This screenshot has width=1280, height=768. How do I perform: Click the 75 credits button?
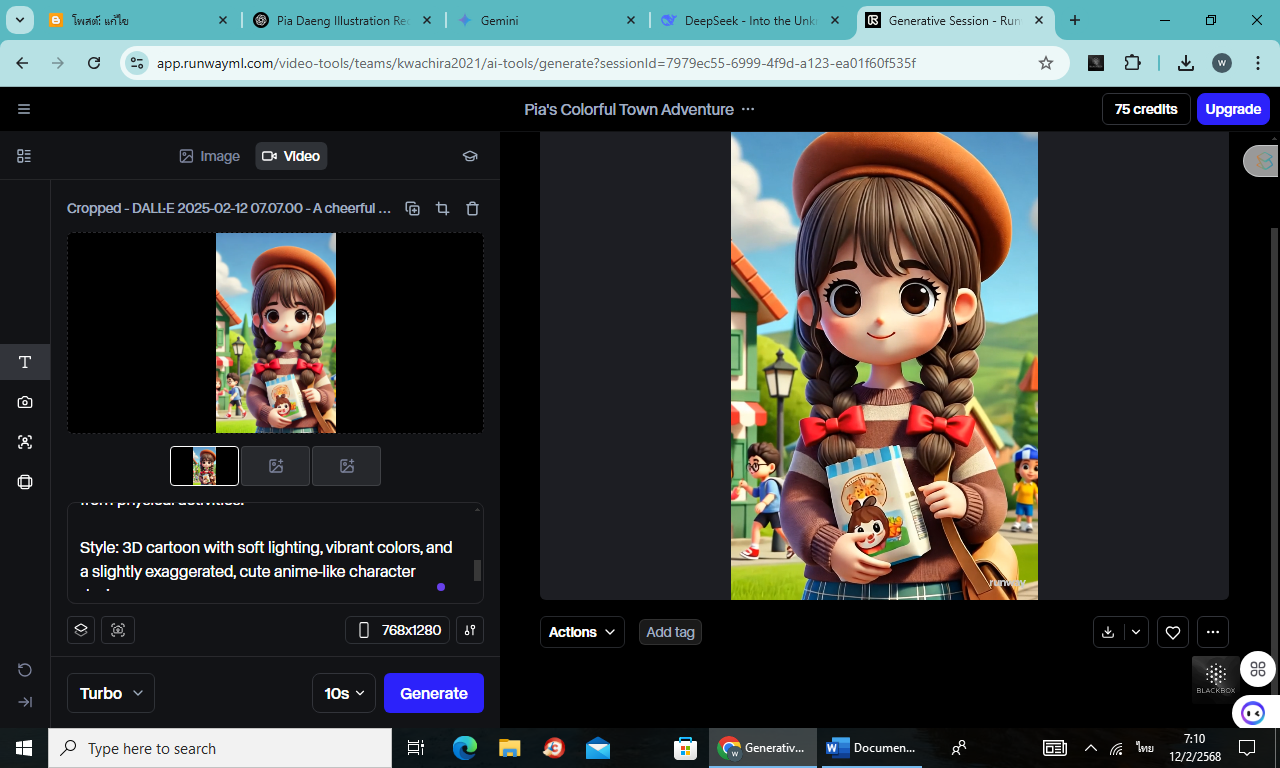tap(1146, 109)
